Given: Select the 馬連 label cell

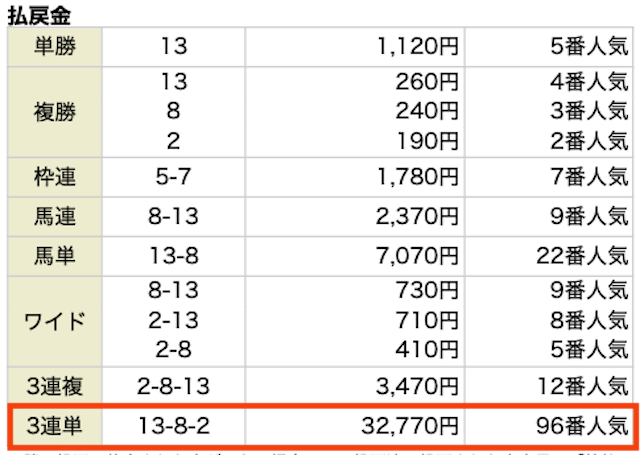Looking at the screenshot, I should click(55, 216).
